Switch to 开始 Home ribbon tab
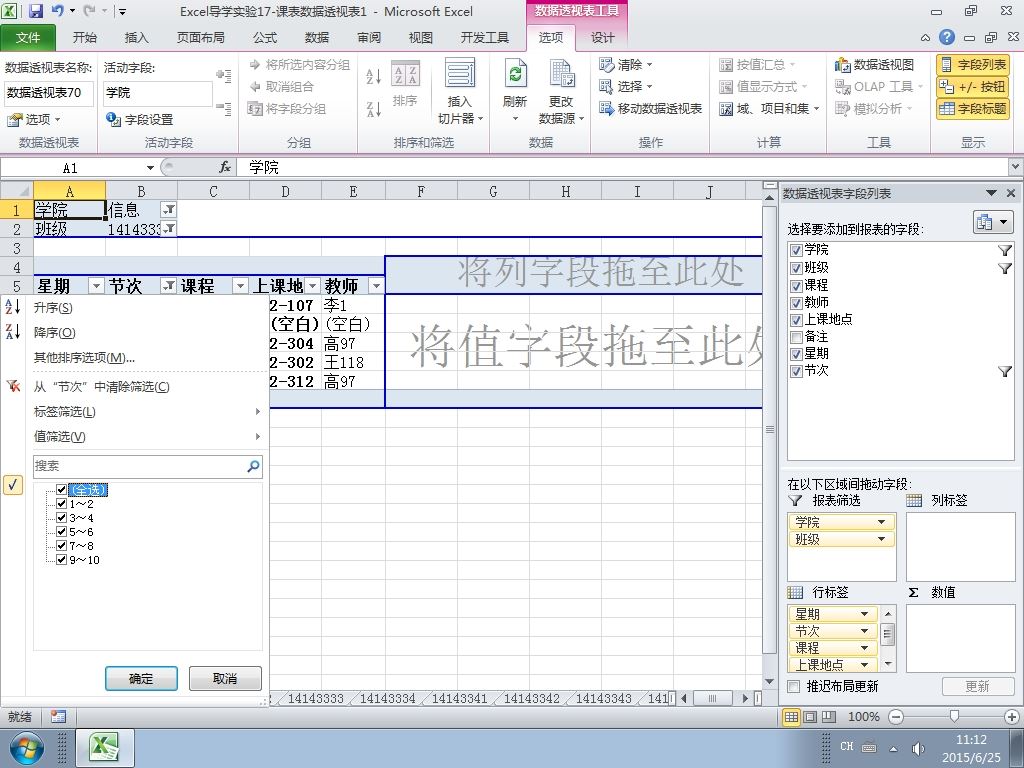 click(85, 38)
